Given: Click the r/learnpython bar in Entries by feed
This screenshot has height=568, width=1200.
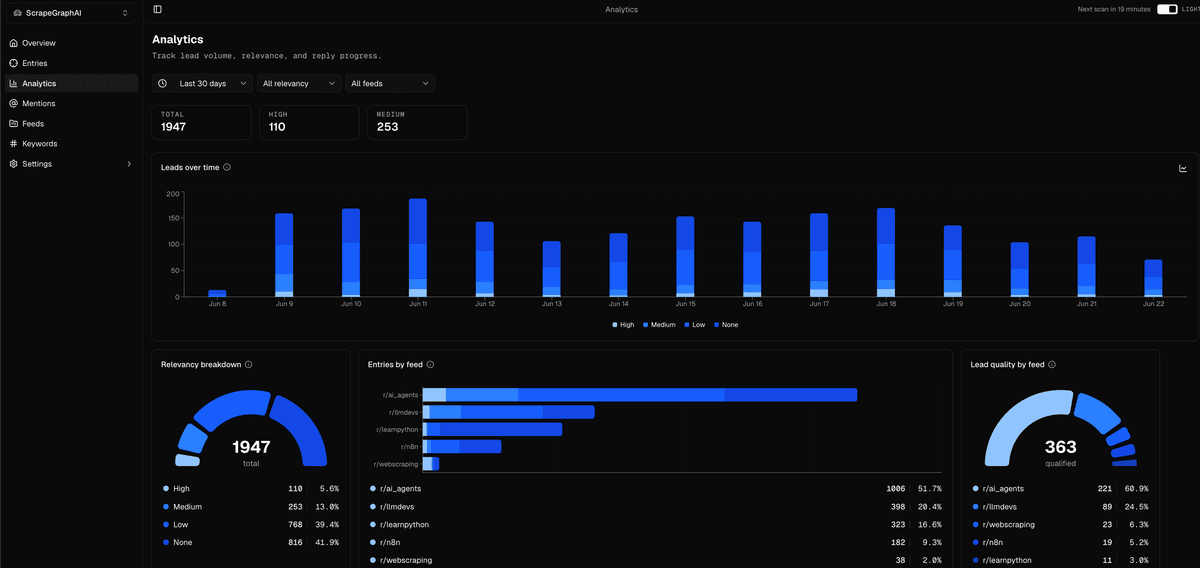Looking at the screenshot, I should [x=492, y=429].
